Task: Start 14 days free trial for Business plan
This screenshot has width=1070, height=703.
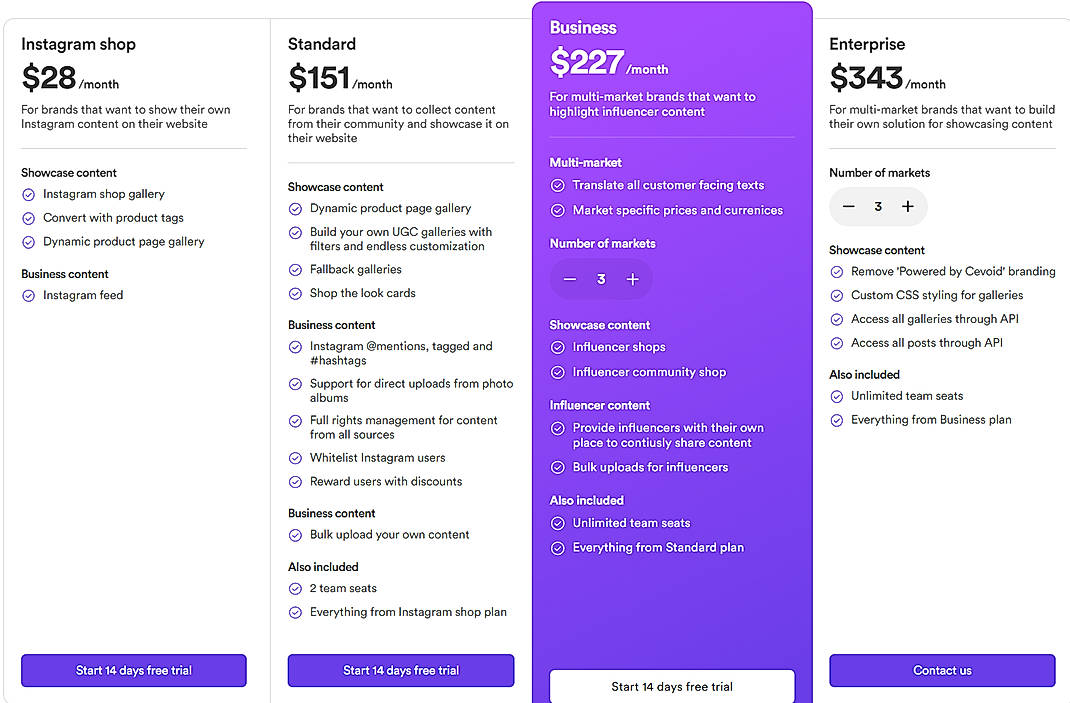Action: (671, 687)
